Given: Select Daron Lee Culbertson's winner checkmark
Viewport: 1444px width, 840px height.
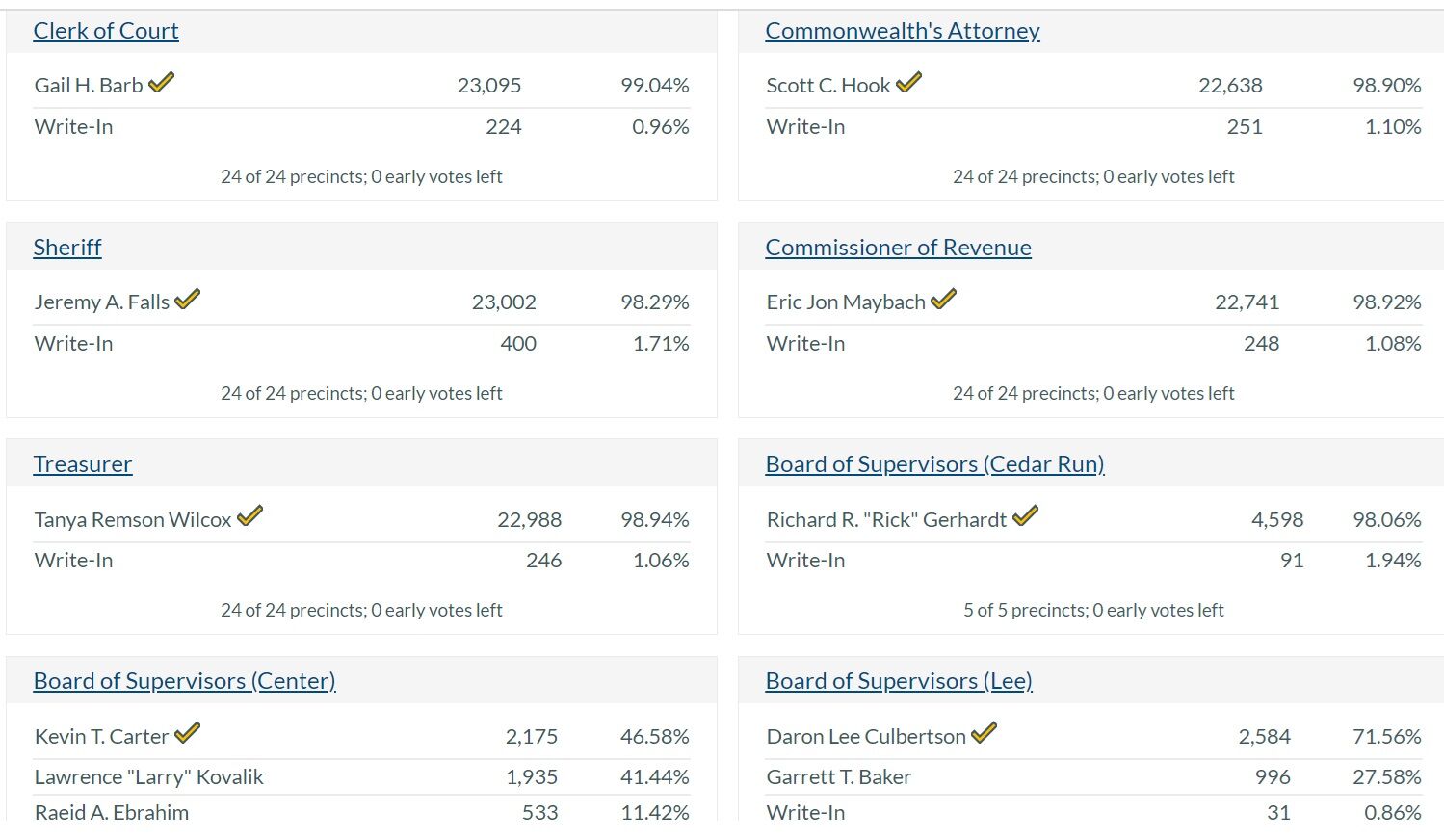Looking at the screenshot, I should (x=985, y=733).
